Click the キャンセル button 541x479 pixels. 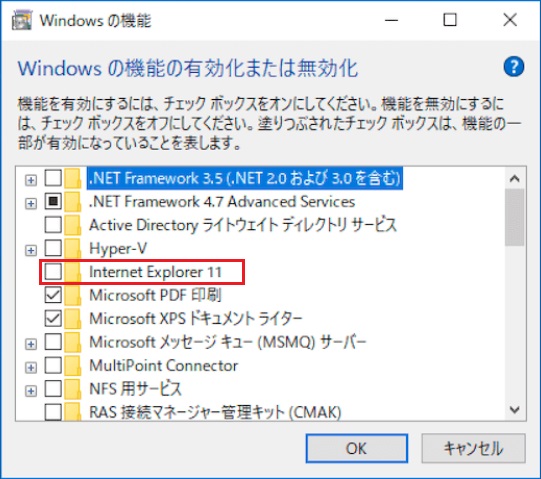[x=473, y=448]
